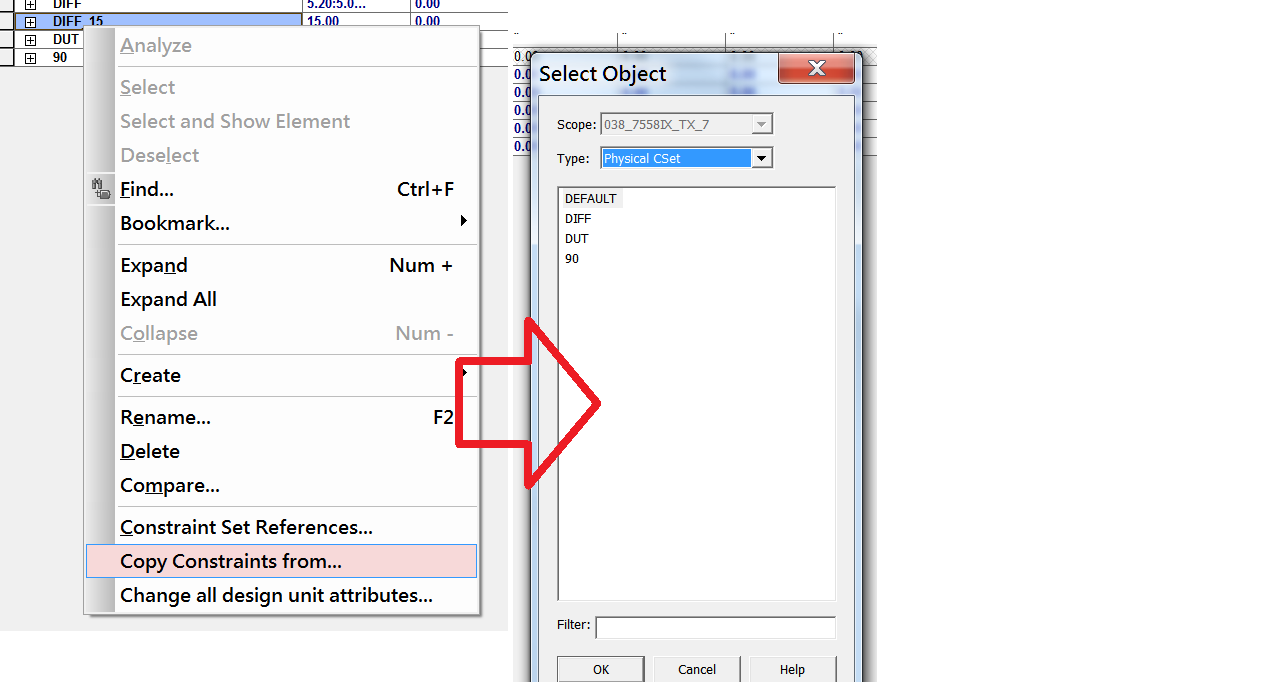Expand the DIFF_15 tree row
The height and width of the screenshot is (682, 1279).
tap(30, 22)
